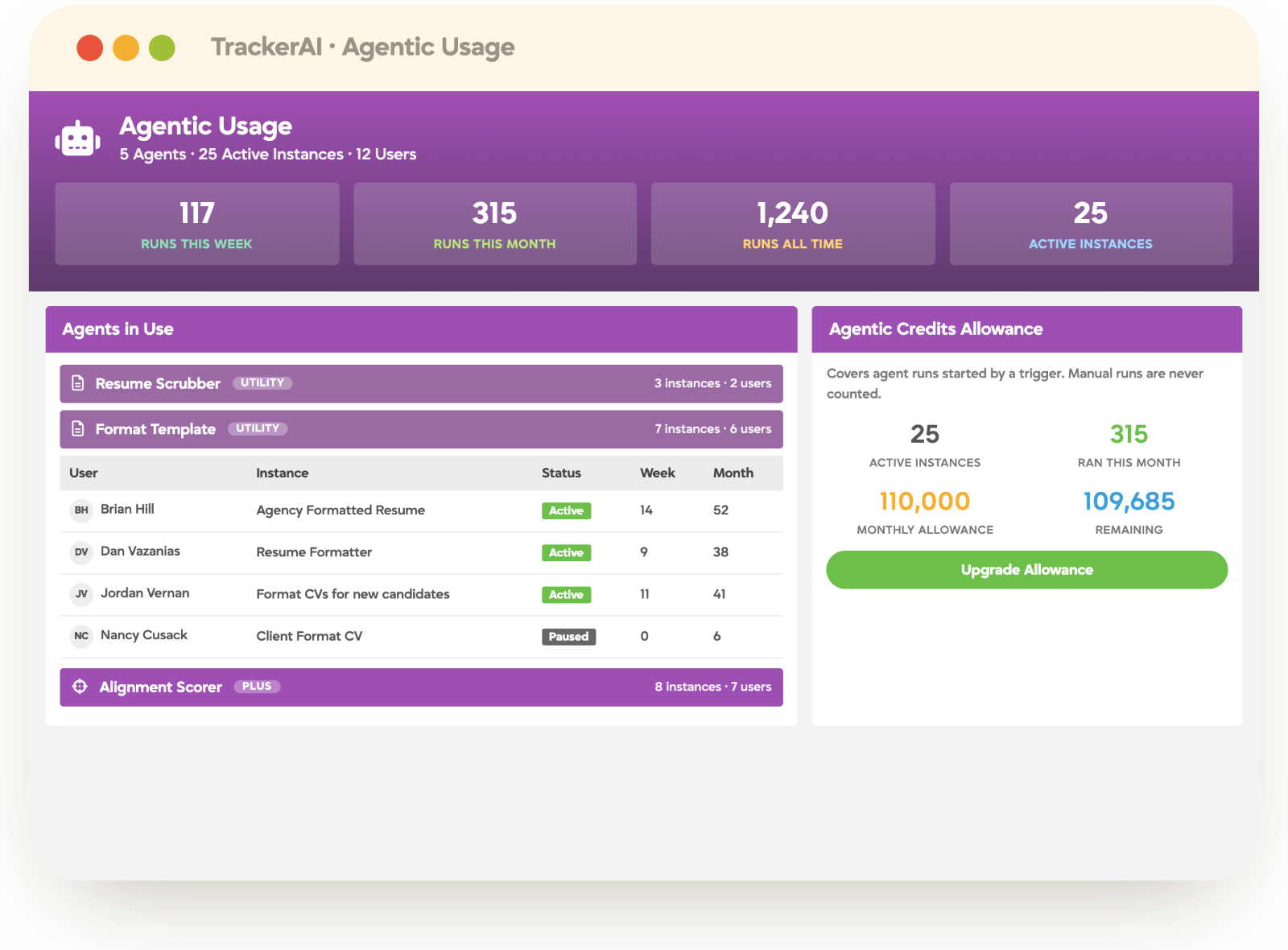The width and height of the screenshot is (1288, 950).
Task: Open the Runs This Week card
Action: coord(197,224)
